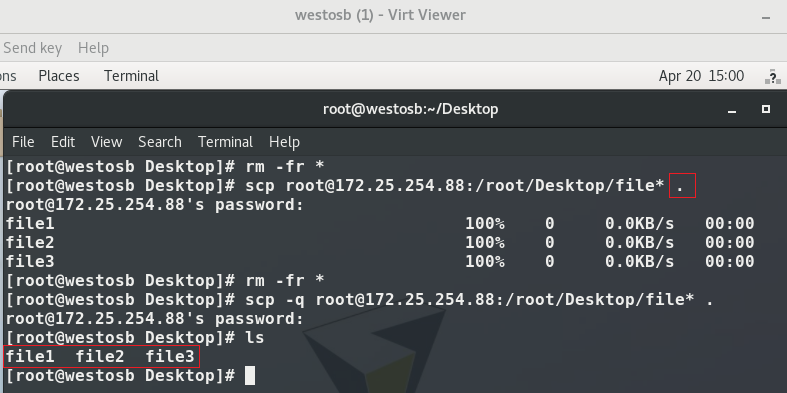Click file1 in the transfer progress list
Viewport: 787px width, 393px height.
30,224
